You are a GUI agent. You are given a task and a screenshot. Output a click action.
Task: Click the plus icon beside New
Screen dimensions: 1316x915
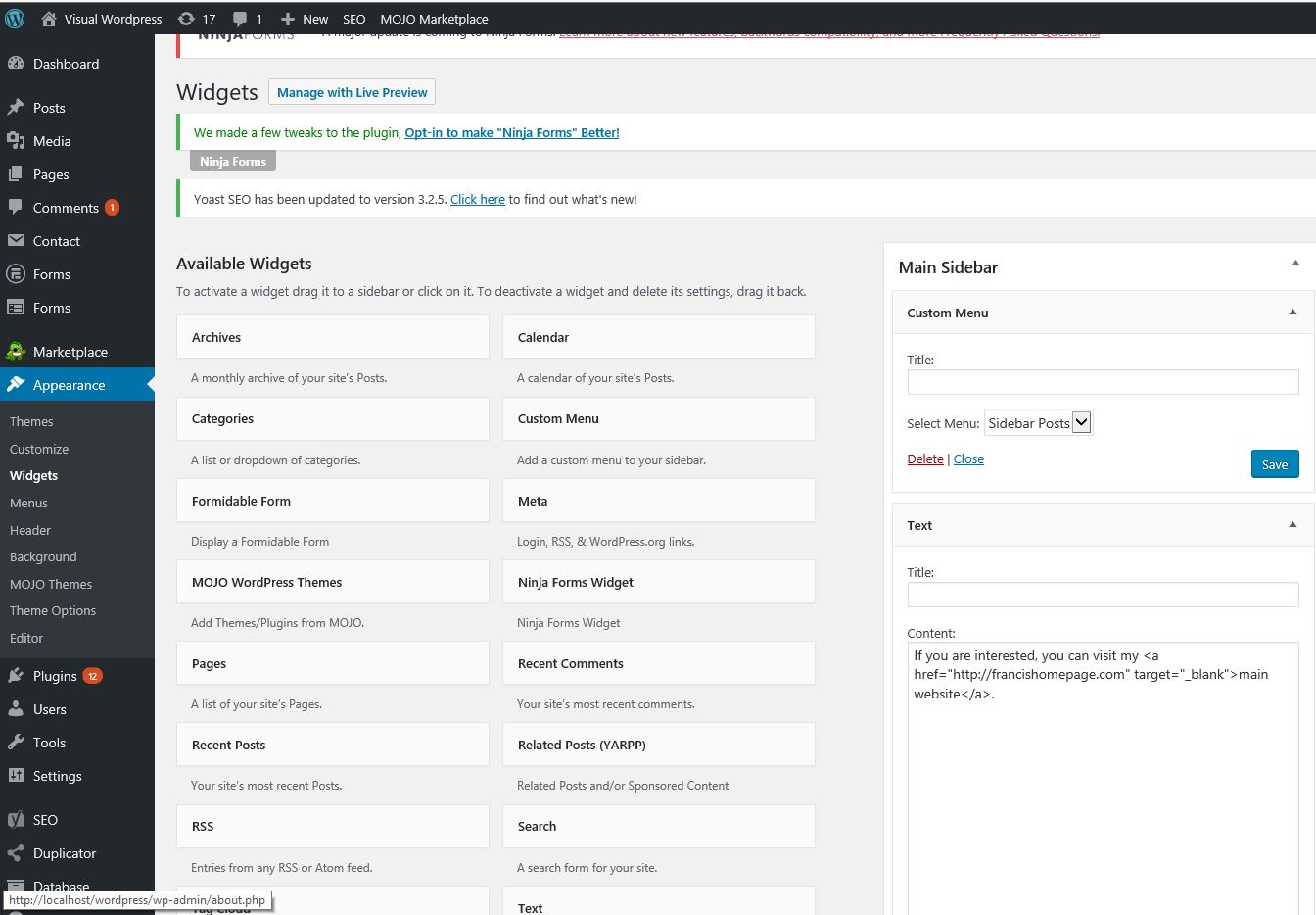(287, 19)
